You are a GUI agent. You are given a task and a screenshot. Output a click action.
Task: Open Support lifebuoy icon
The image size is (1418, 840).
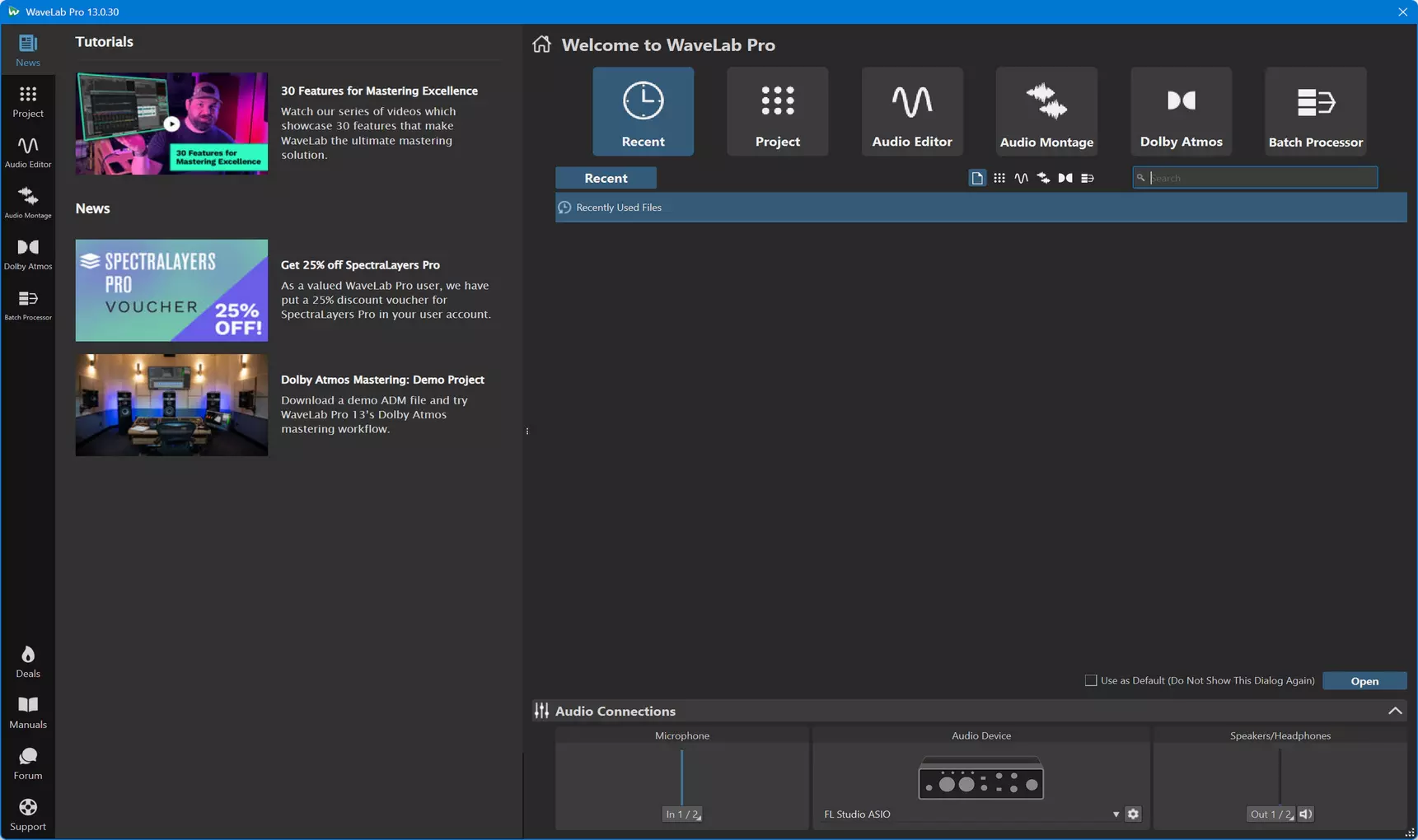[x=28, y=815]
